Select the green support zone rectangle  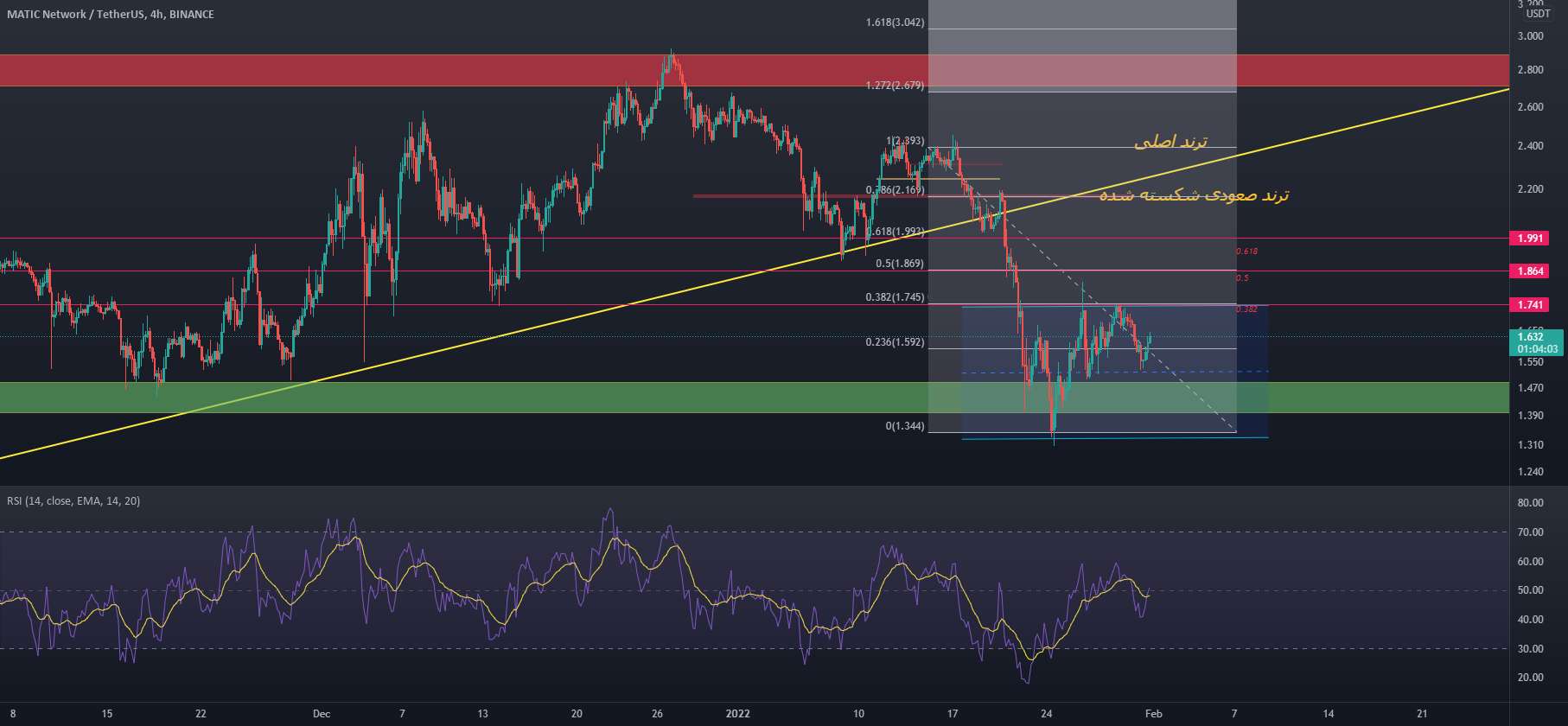coord(755,398)
